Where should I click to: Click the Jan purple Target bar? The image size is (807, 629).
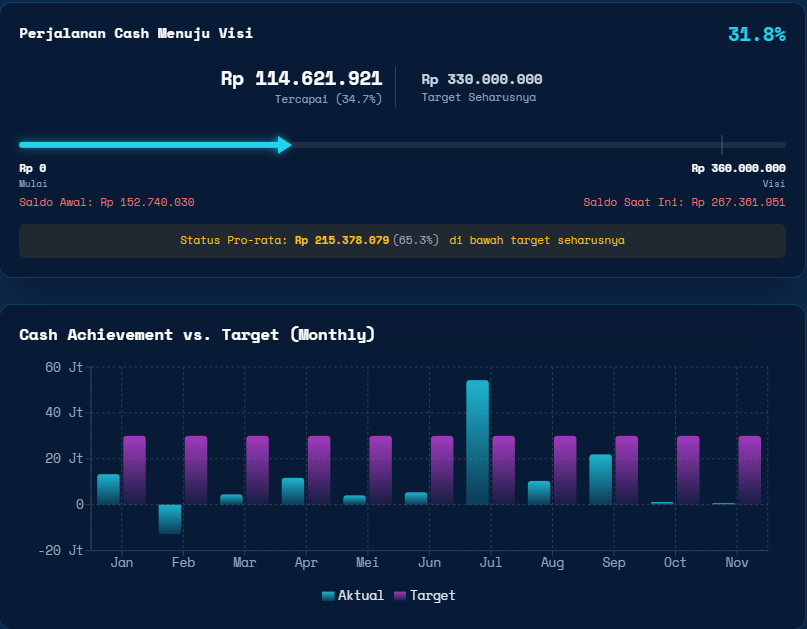coord(134,470)
